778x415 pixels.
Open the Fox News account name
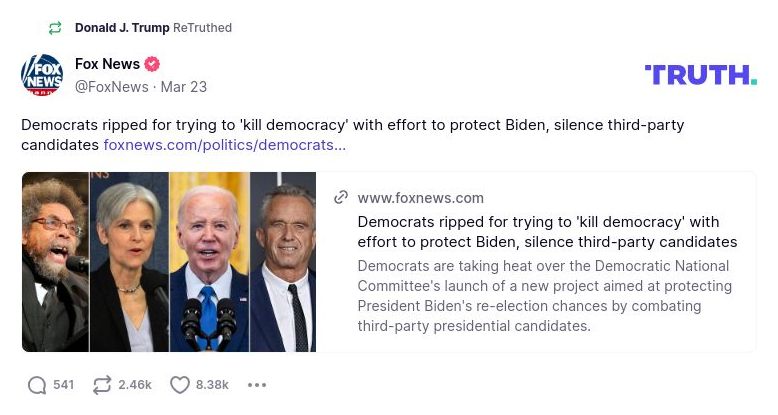pyautogui.click(x=107, y=65)
